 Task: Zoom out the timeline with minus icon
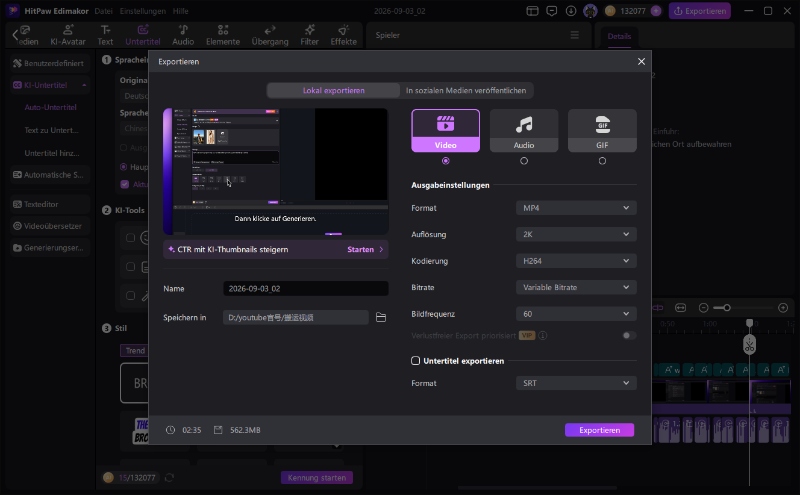pyautogui.click(x=704, y=308)
